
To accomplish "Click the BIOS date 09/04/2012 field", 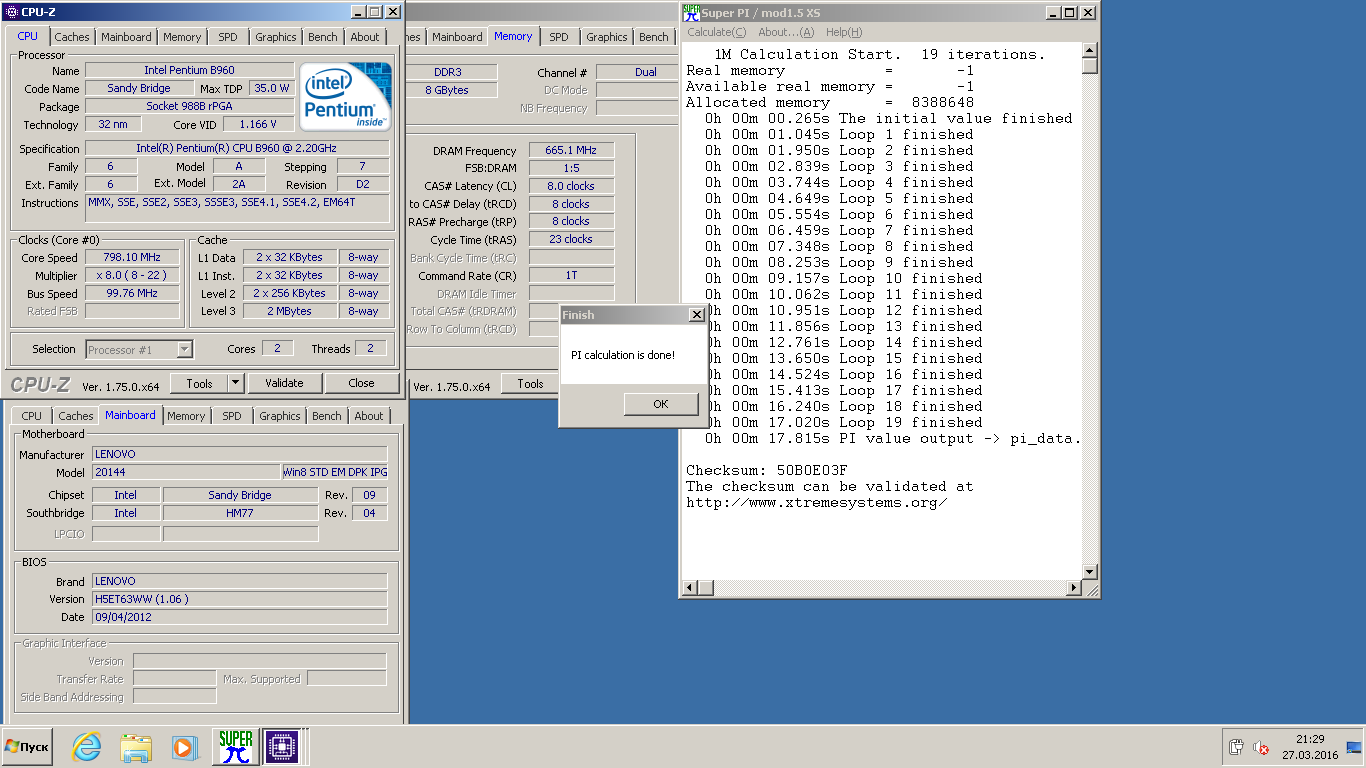I will tap(239, 617).
